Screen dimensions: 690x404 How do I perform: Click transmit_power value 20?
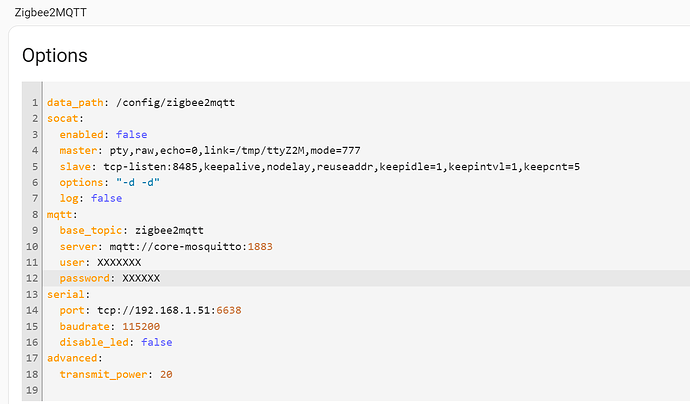tap(166, 374)
